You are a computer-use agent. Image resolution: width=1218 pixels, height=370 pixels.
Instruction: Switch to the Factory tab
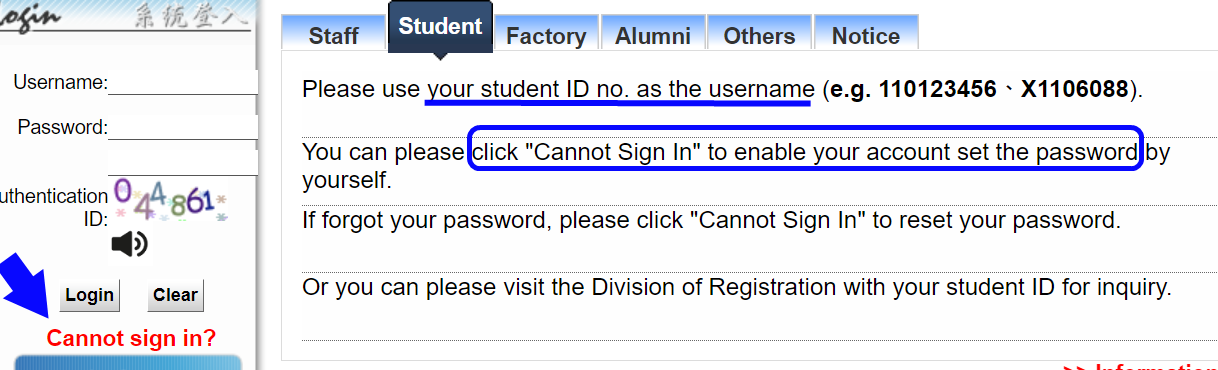coord(546,36)
